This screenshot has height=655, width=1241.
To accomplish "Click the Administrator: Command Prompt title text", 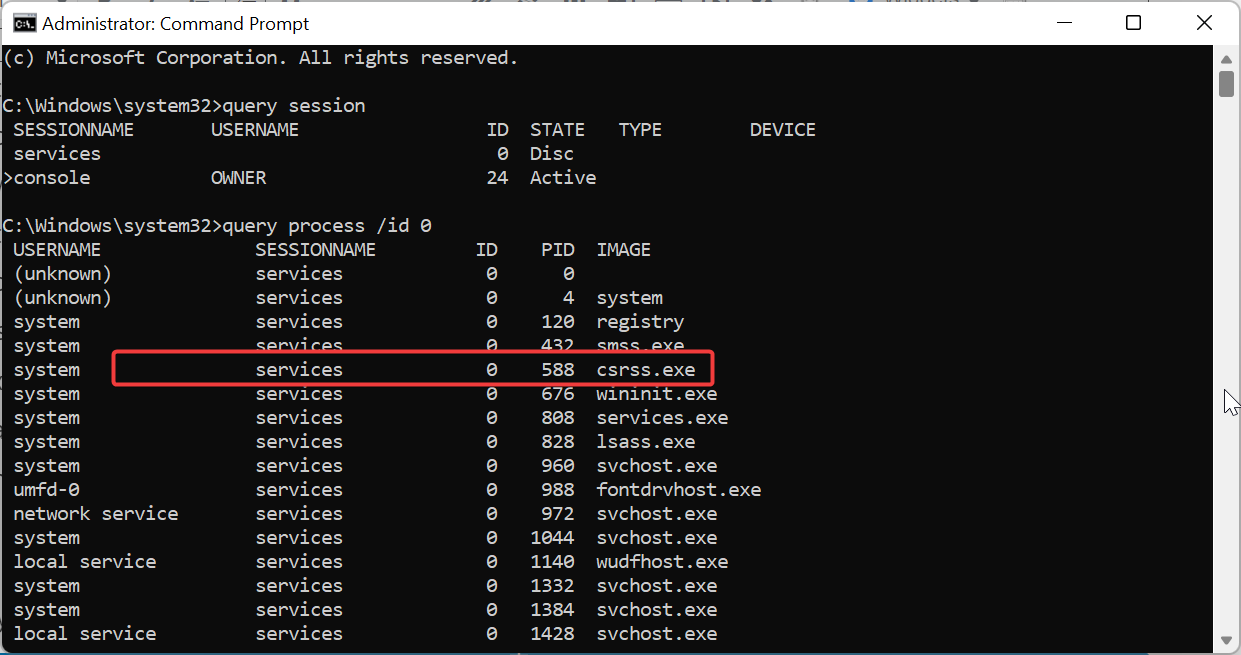I will point(176,23).
